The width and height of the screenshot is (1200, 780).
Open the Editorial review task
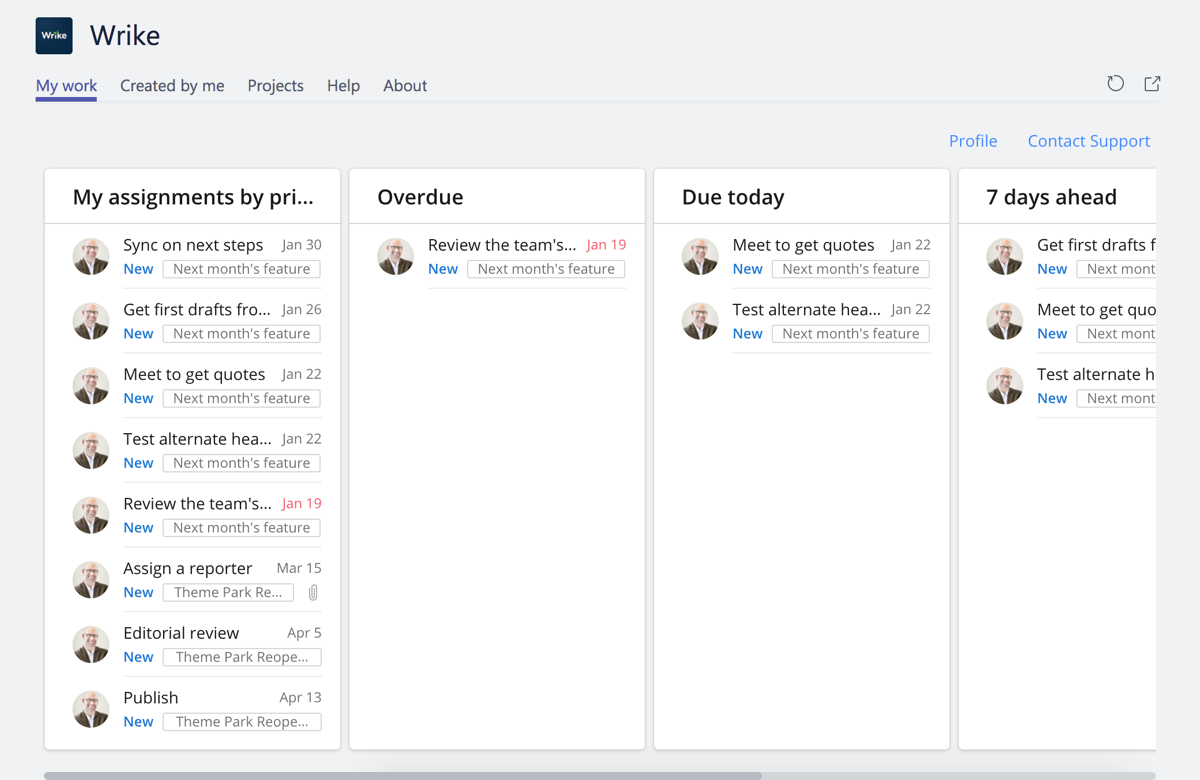181,633
